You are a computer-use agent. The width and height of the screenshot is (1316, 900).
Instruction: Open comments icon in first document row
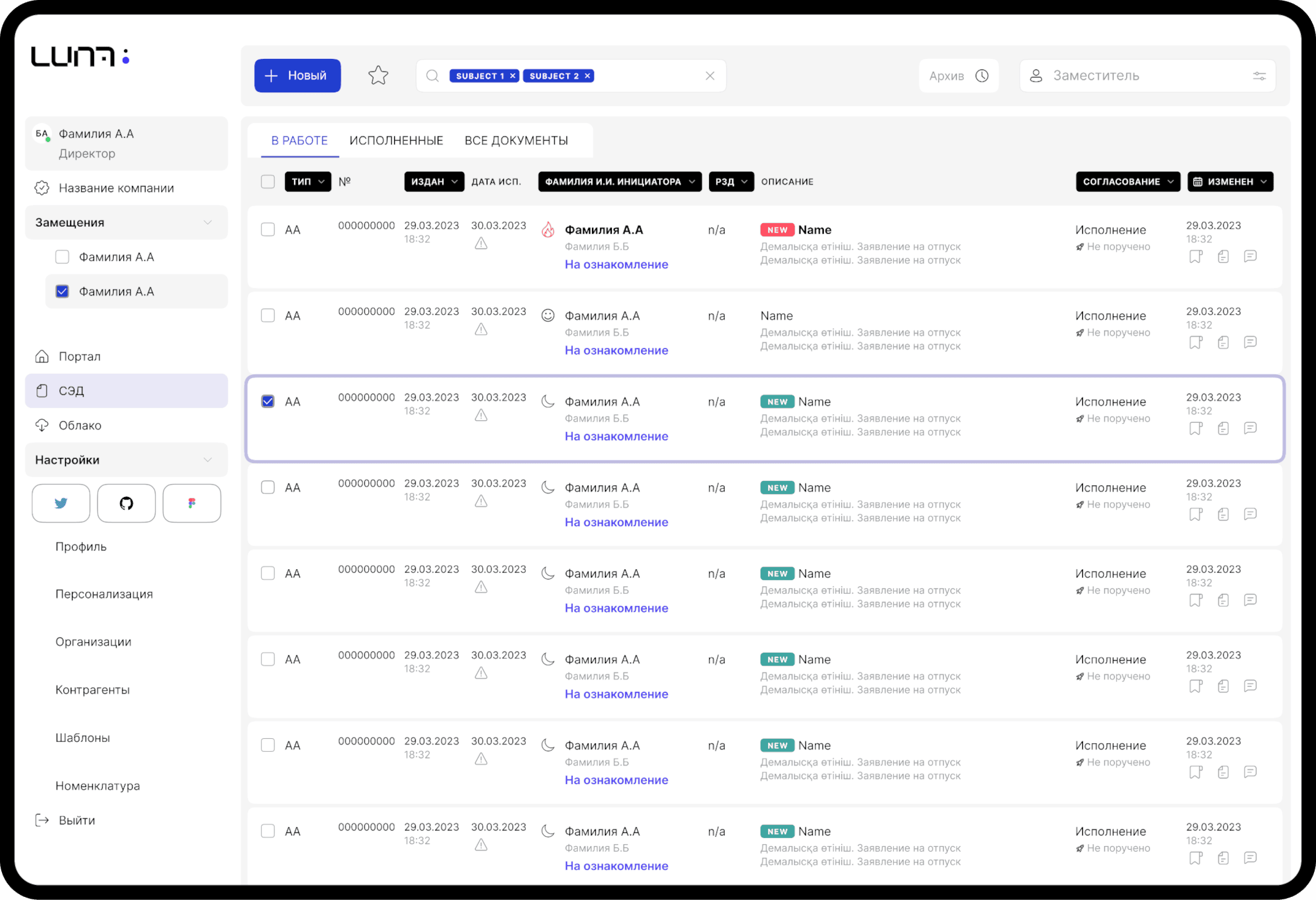pos(1250,257)
